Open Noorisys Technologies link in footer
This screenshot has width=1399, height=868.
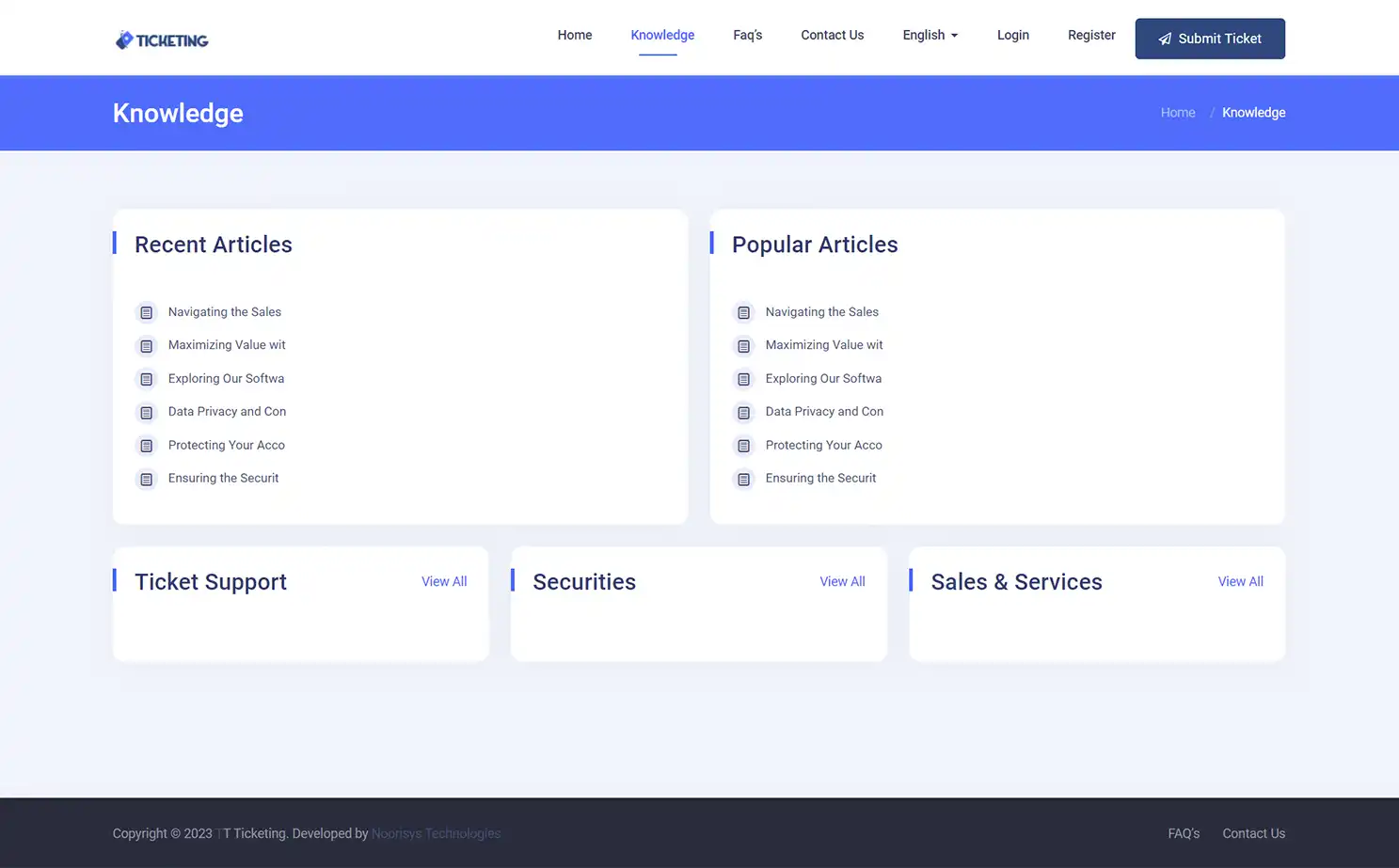(436, 833)
